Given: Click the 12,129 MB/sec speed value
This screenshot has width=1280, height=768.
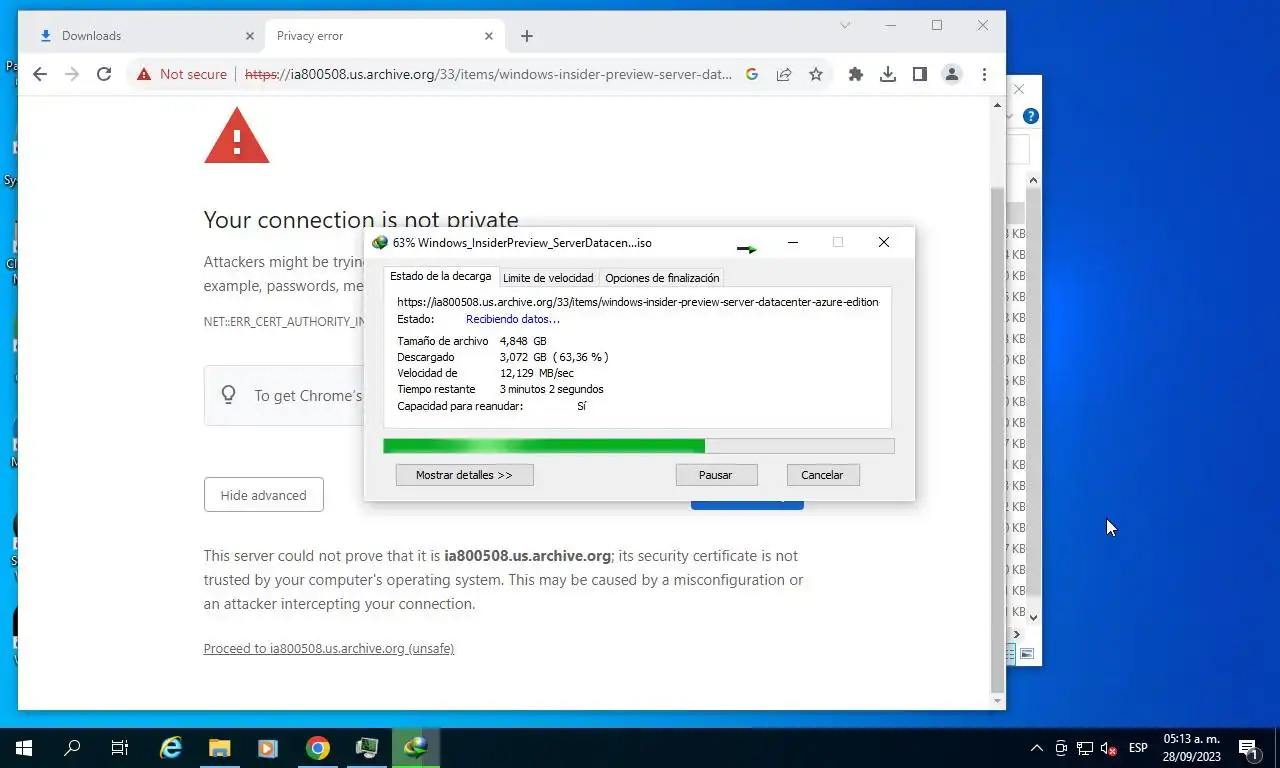Looking at the screenshot, I should [537, 373].
